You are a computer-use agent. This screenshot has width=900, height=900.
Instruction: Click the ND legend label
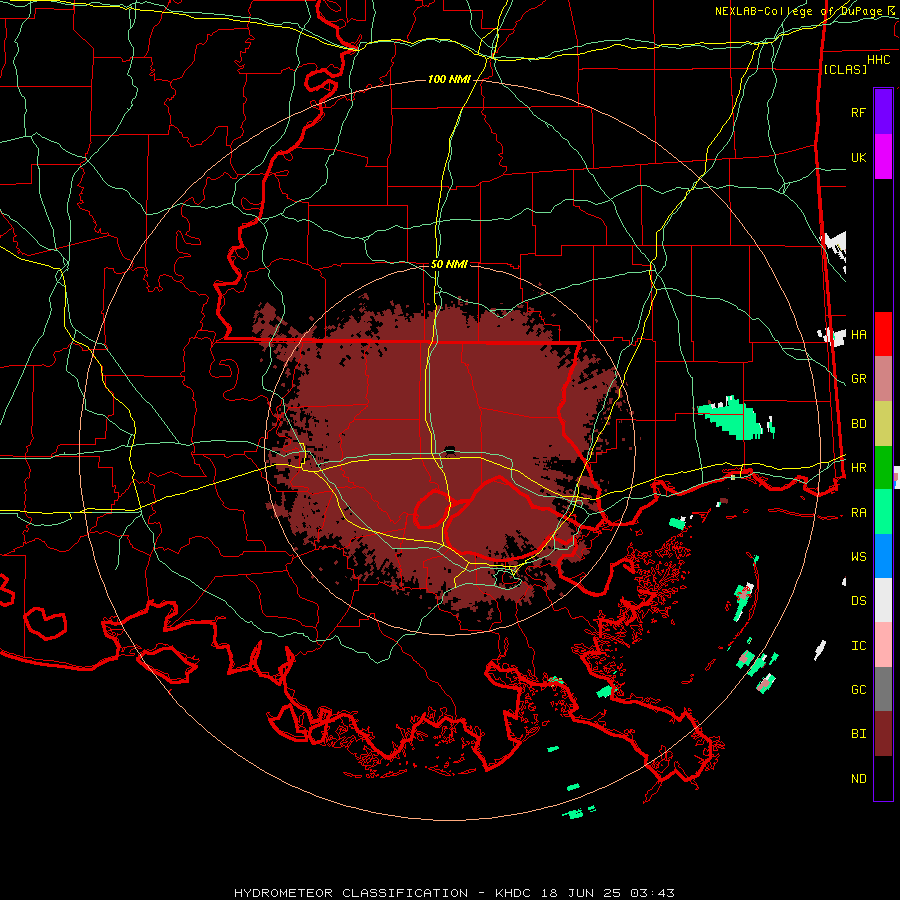pos(858,779)
